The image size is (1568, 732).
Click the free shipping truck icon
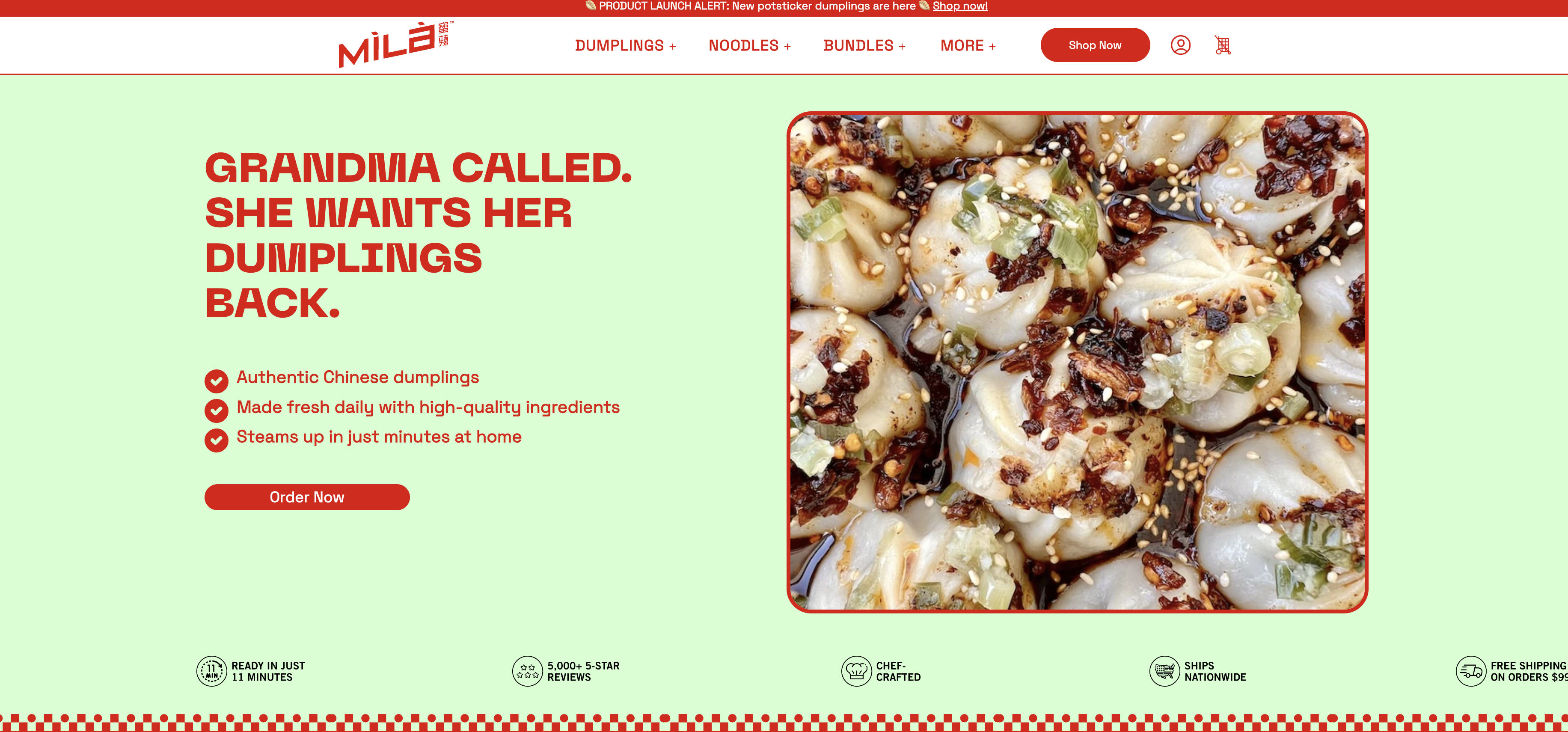click(x=1470, y=671)
